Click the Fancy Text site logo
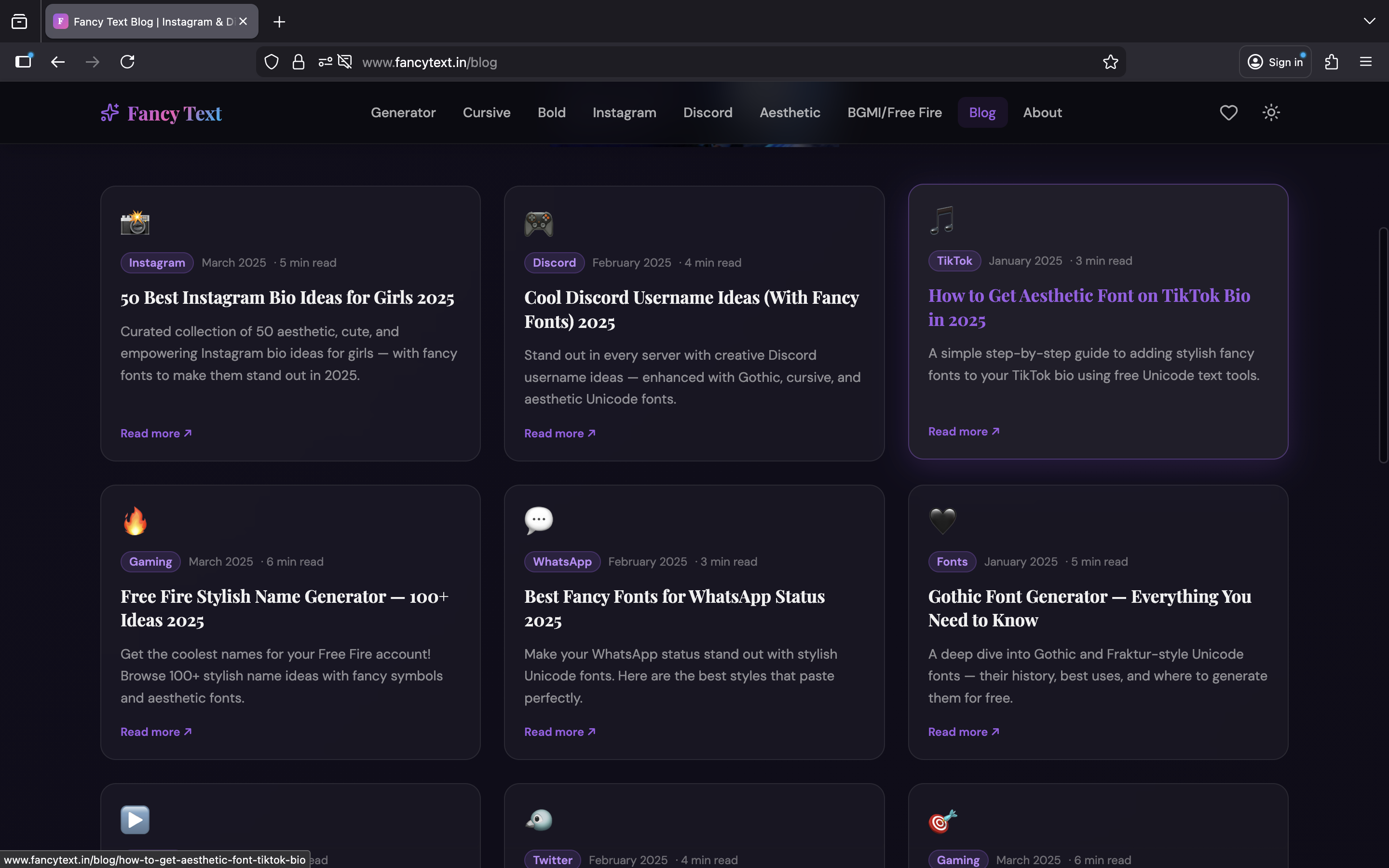Image resolution: width=1389 pixels, height=868 pixels. (161, 113)
